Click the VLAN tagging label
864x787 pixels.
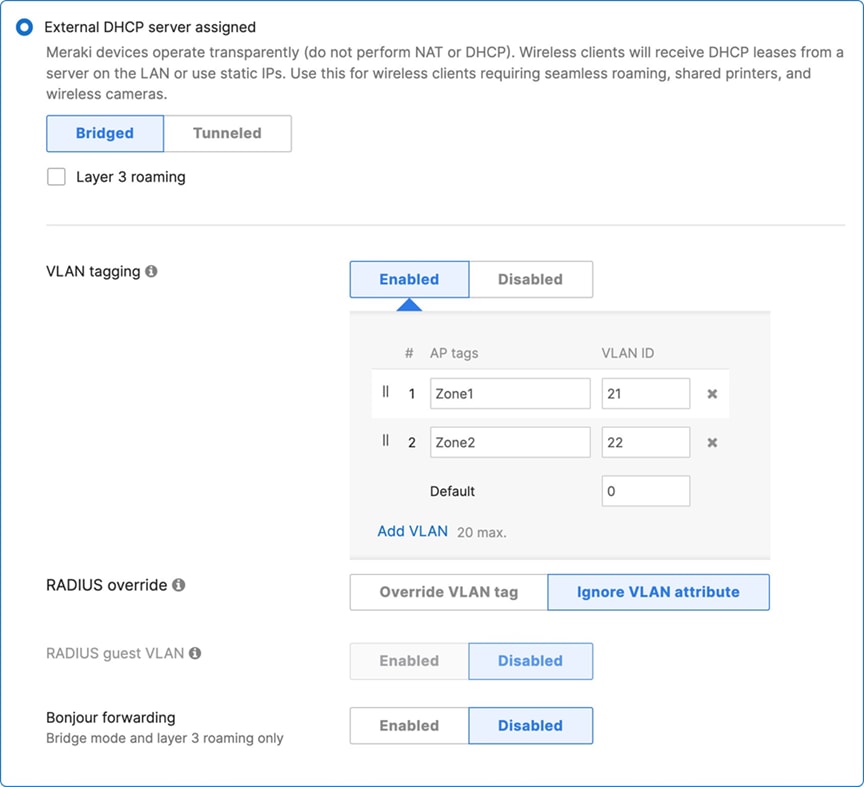click(x=93, y=271)
